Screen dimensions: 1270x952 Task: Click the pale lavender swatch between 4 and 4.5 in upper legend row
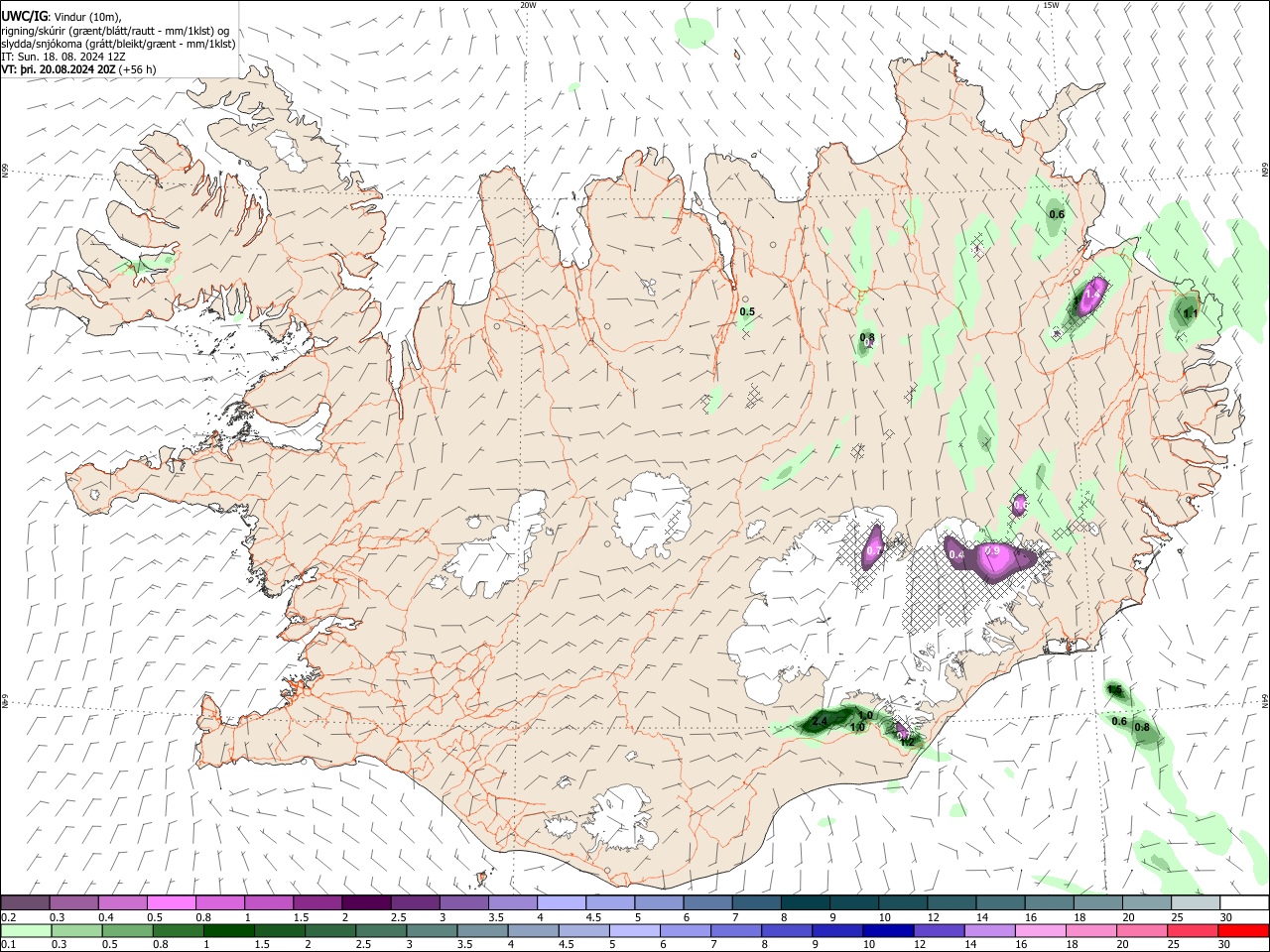click(560, 903)
